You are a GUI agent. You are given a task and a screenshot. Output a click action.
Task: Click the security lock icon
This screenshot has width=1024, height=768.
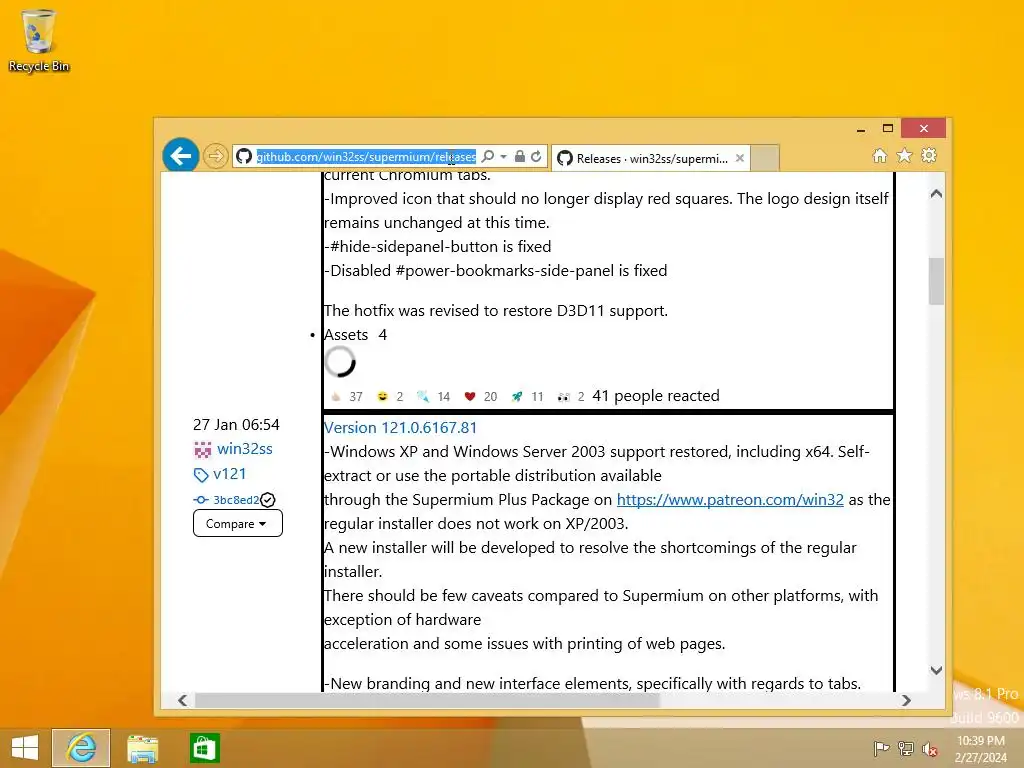pos(520,156)
